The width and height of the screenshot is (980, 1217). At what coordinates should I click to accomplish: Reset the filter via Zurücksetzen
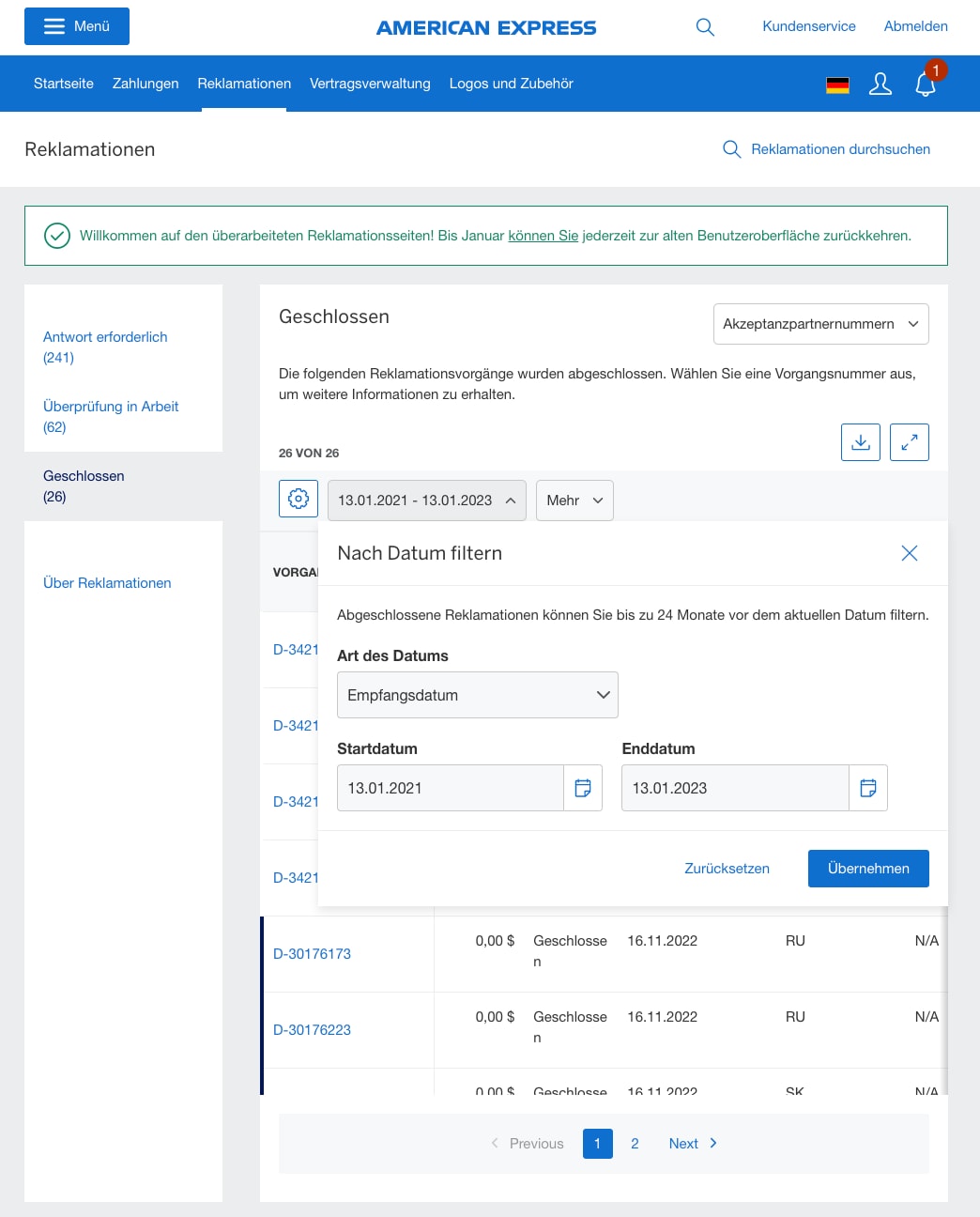click(727, 869)
